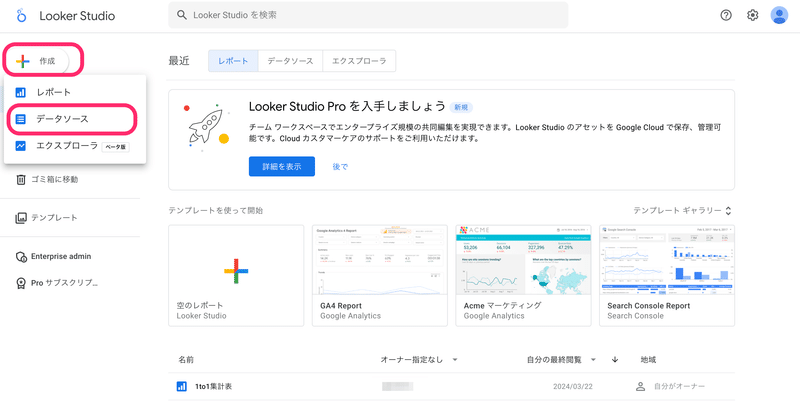This screenshot has width=800, height=404.
Task: Click the データソース list icon in menu
Action: [x=20, y=119]
